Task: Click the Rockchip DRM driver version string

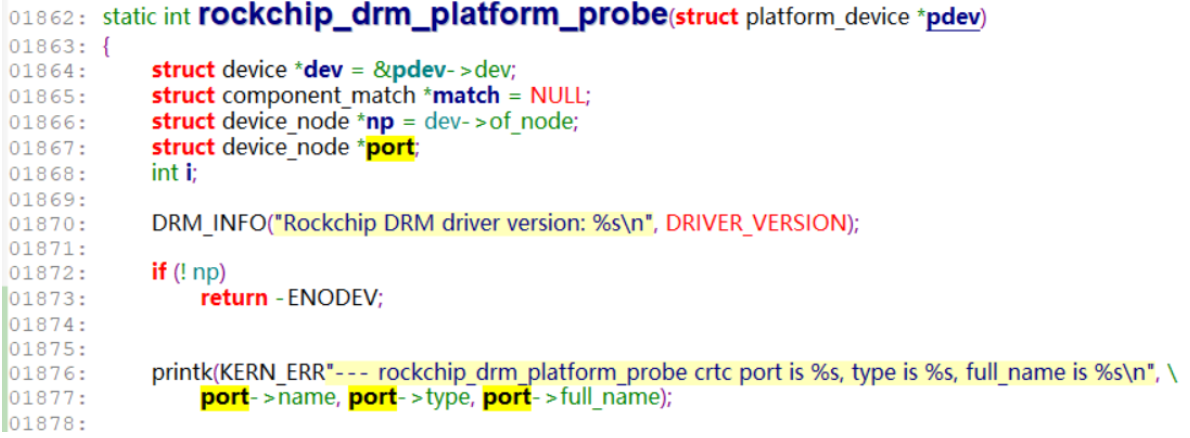Action: coord(464,222)
